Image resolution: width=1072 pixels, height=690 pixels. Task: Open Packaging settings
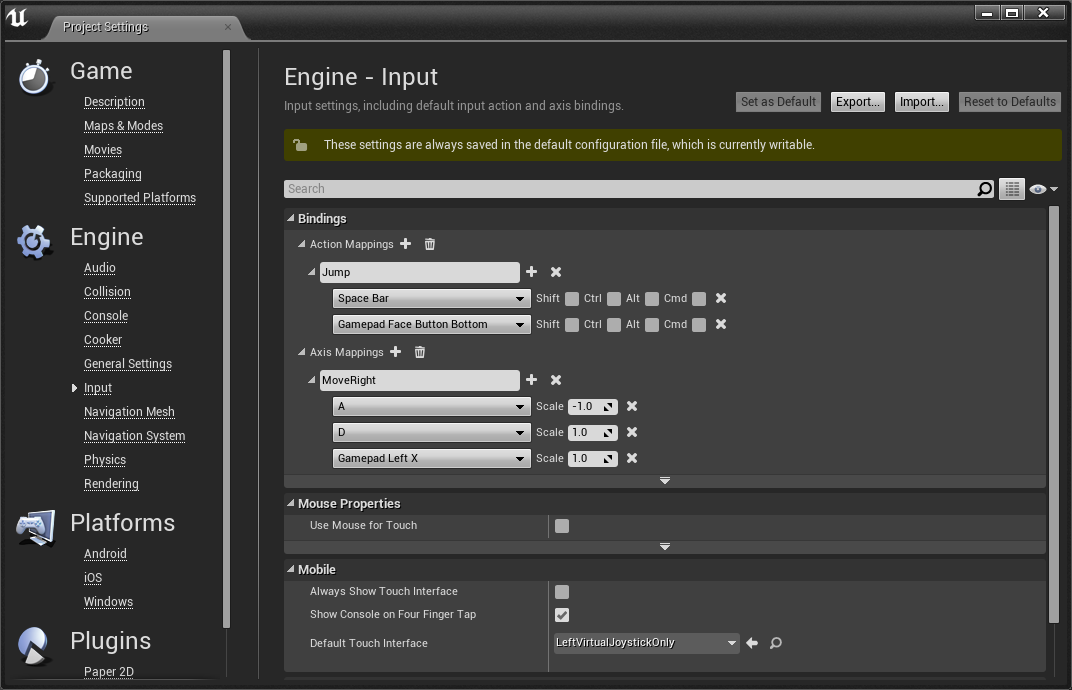[113, 174]
